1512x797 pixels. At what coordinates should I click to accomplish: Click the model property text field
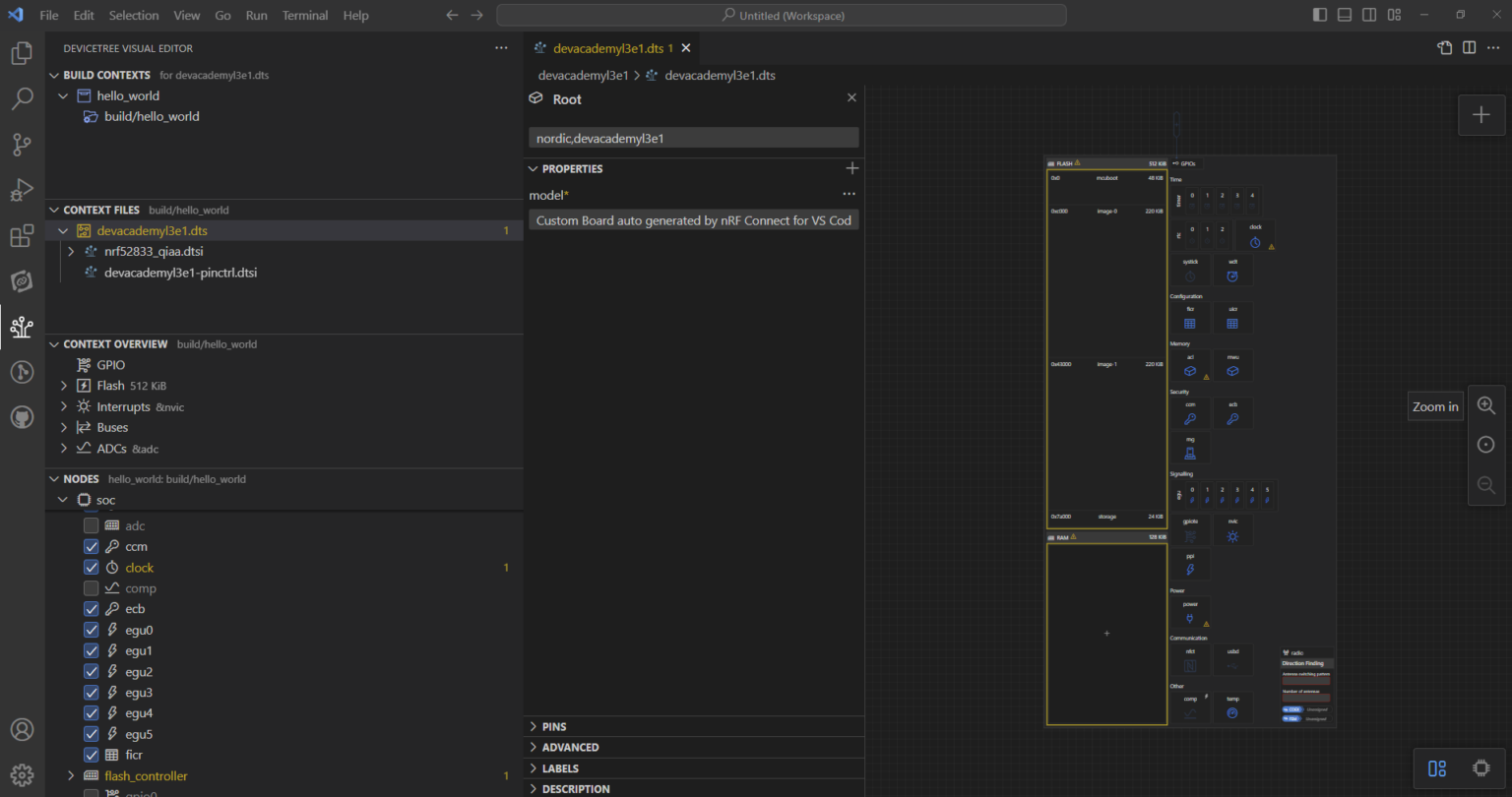(x=693, y=220)
